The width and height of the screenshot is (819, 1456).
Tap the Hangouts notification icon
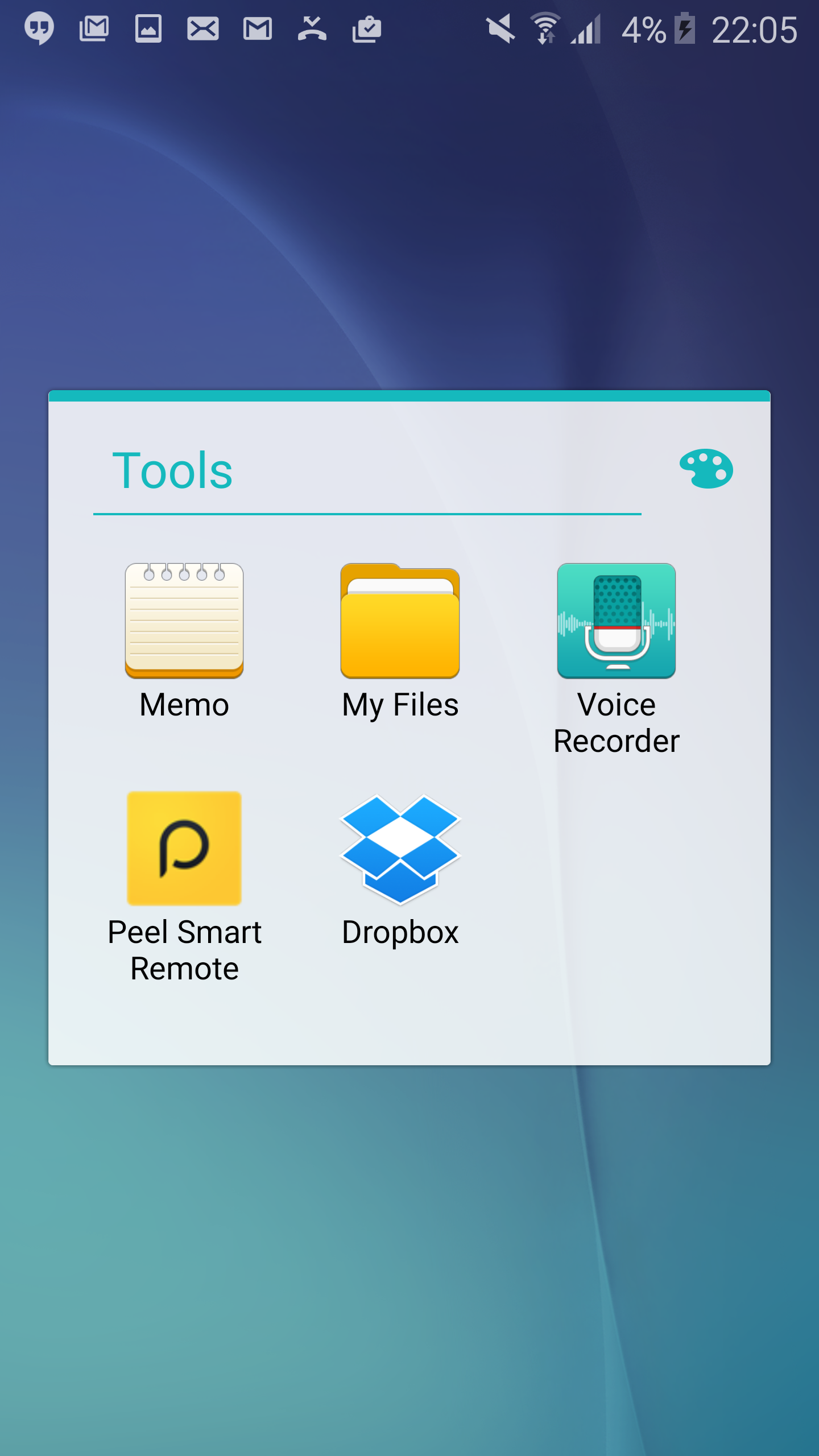(x=39, y=28)
